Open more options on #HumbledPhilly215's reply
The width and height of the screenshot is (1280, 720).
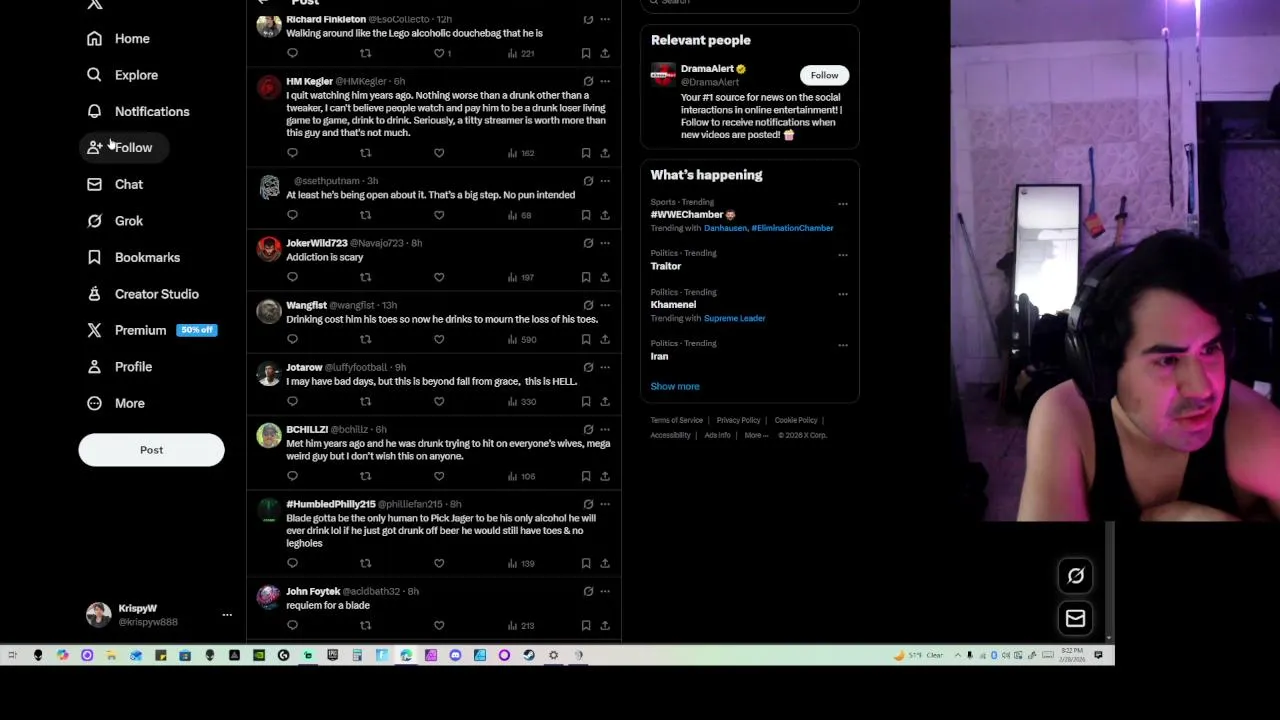click(x=605, y=504)
